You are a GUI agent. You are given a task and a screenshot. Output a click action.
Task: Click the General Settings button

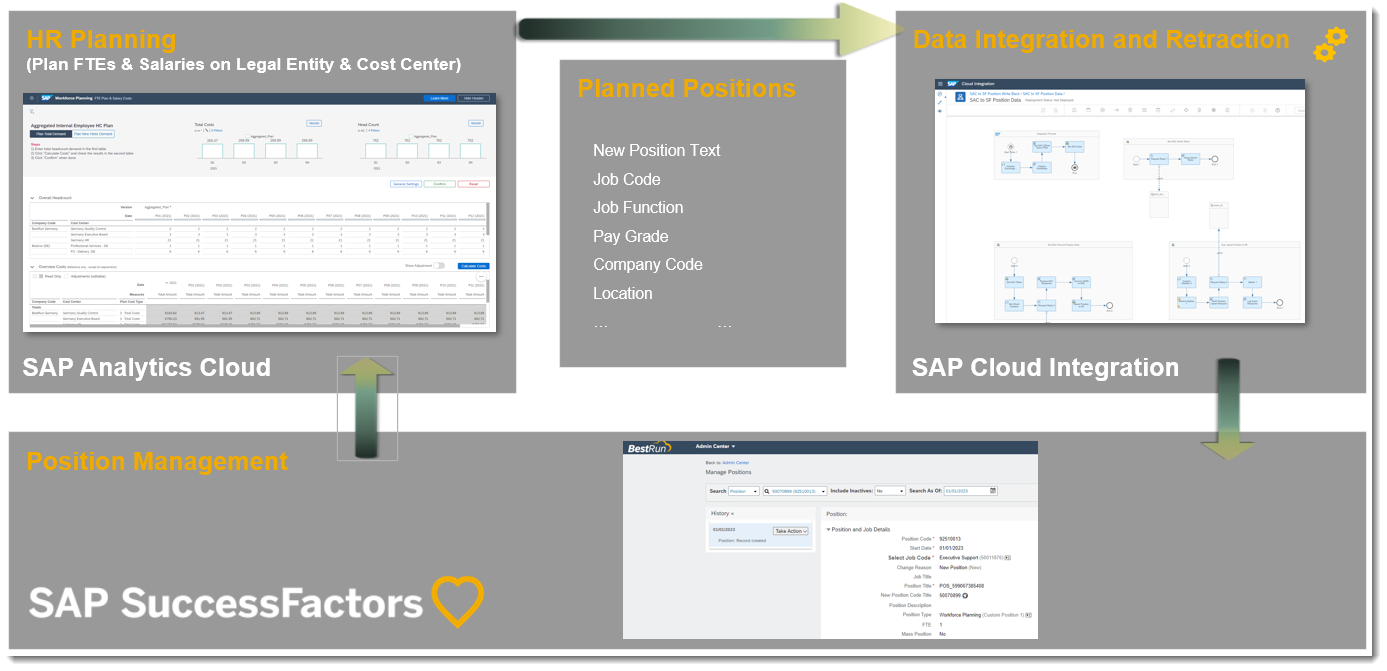tap(406, 184)
